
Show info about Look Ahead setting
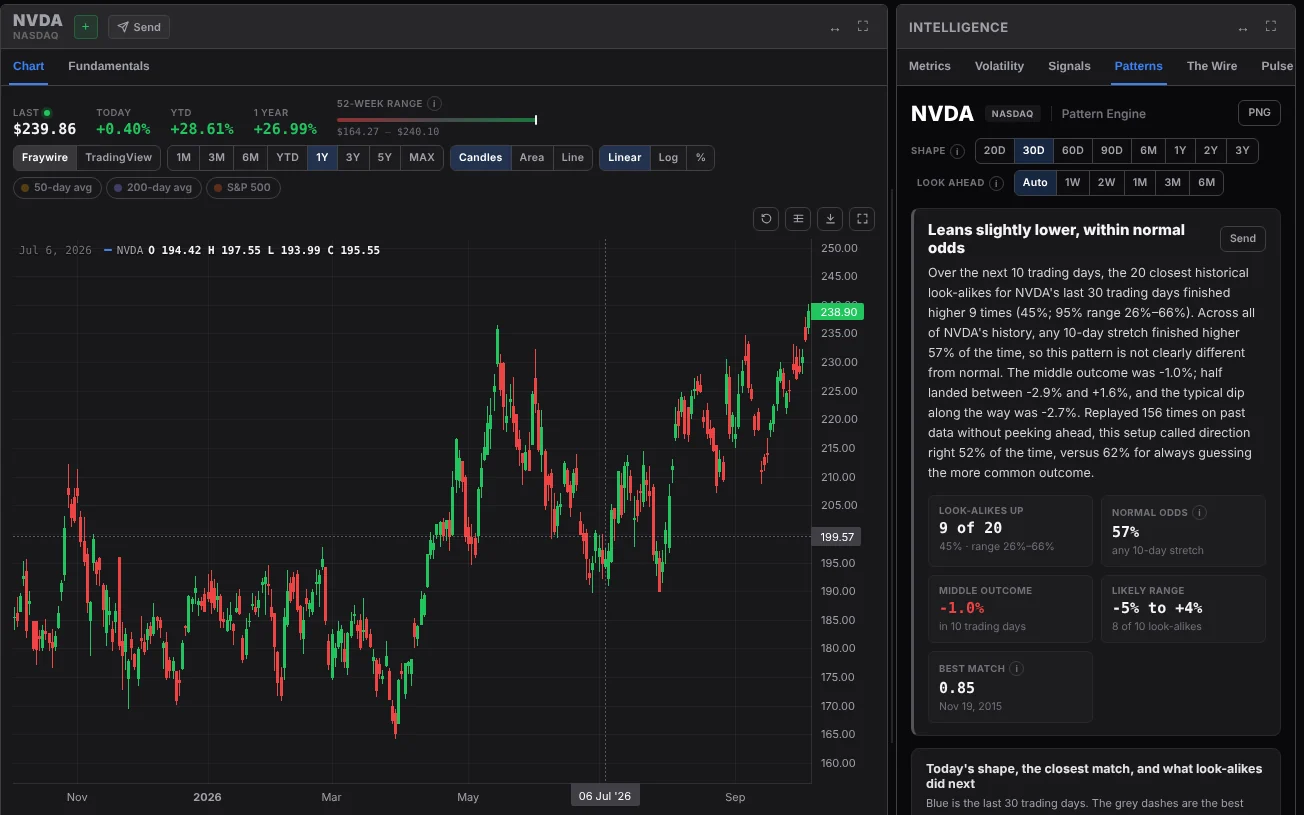pyautogui.click(x=996, y=183)
